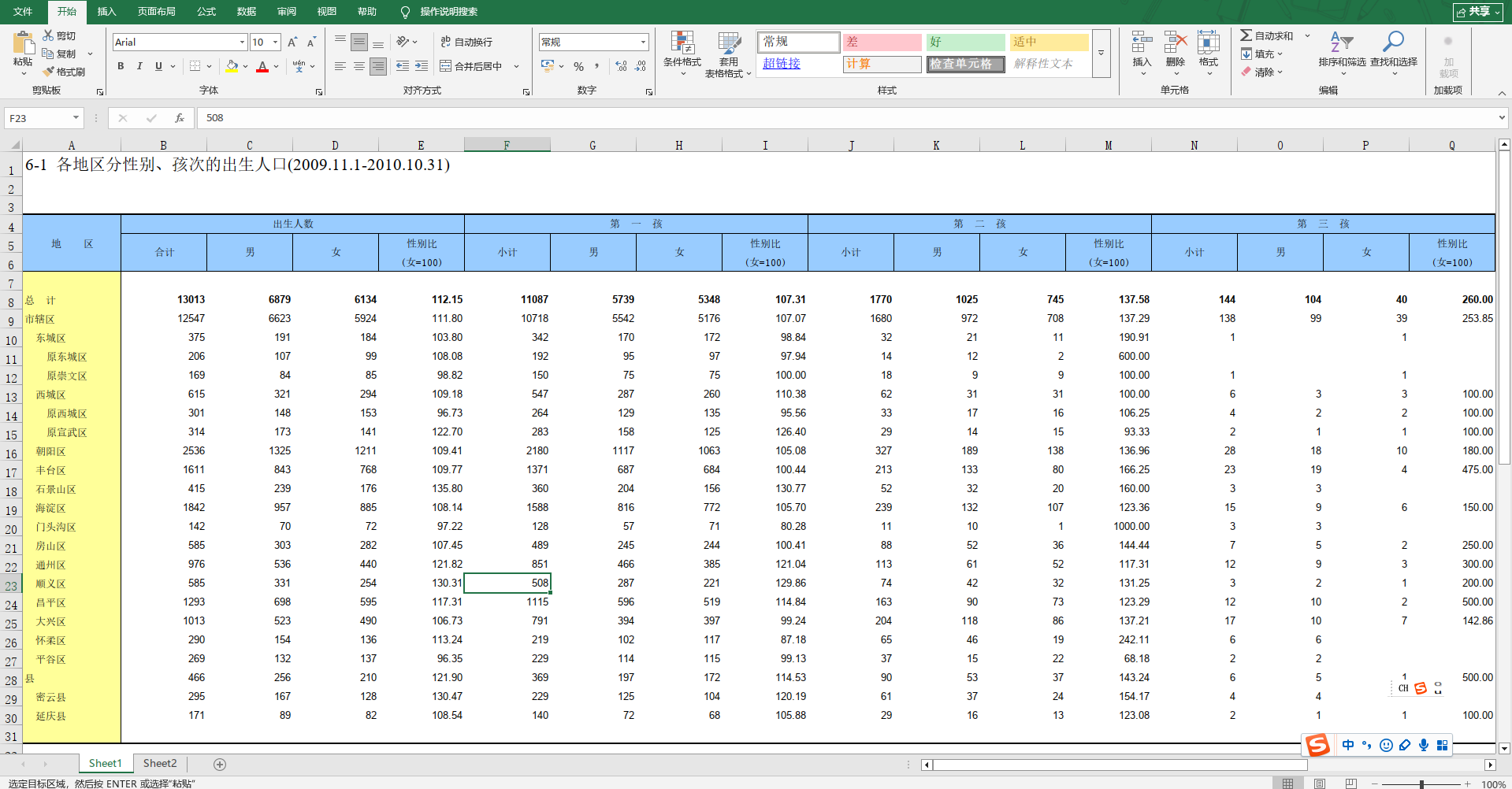Image resolution: width=1512 pixels, height=789 pixels.
Task: Click the Merge and Center (合并后居中) icon
Action: [446, 66]
